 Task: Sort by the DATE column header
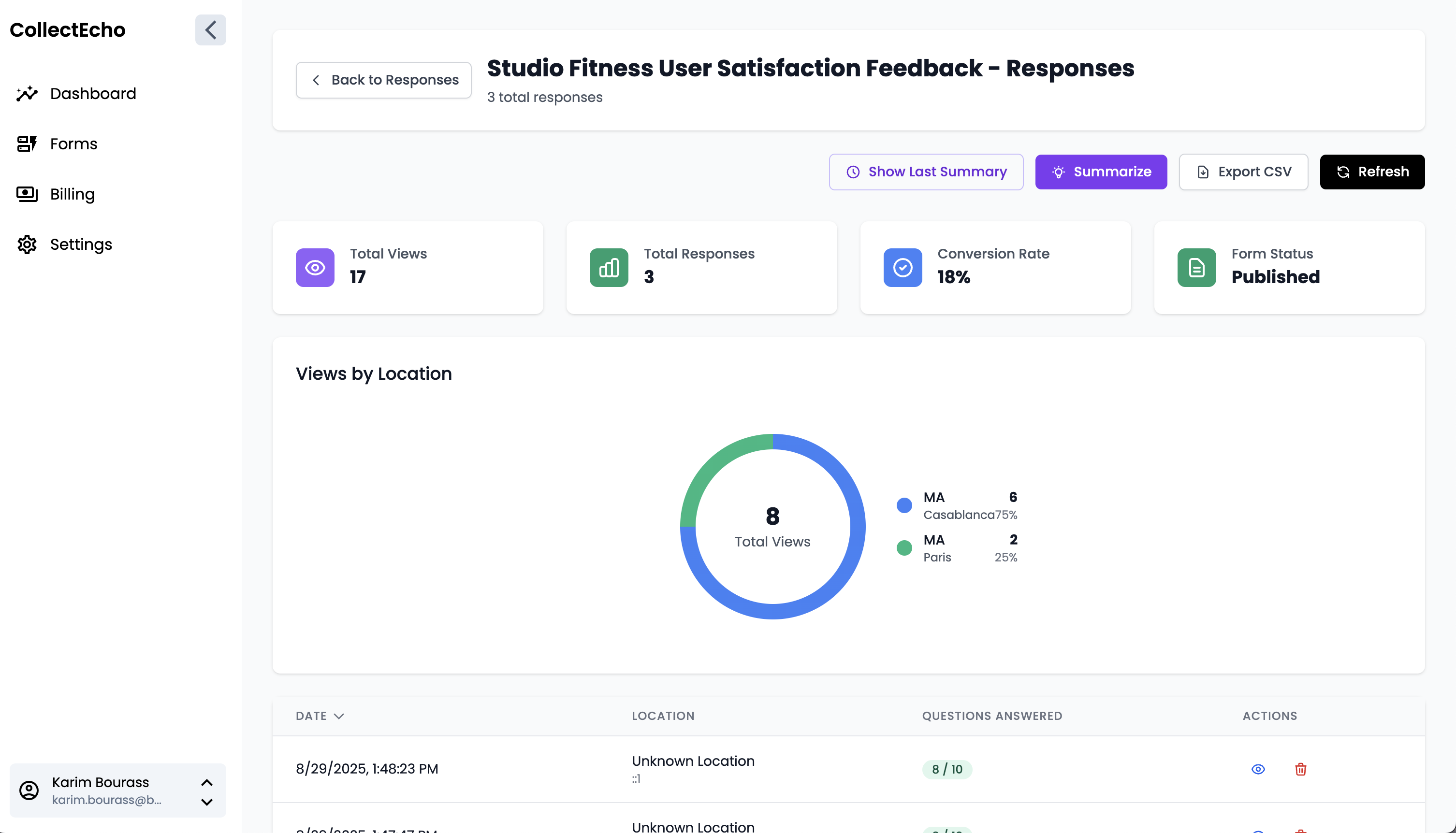point(320,716)
